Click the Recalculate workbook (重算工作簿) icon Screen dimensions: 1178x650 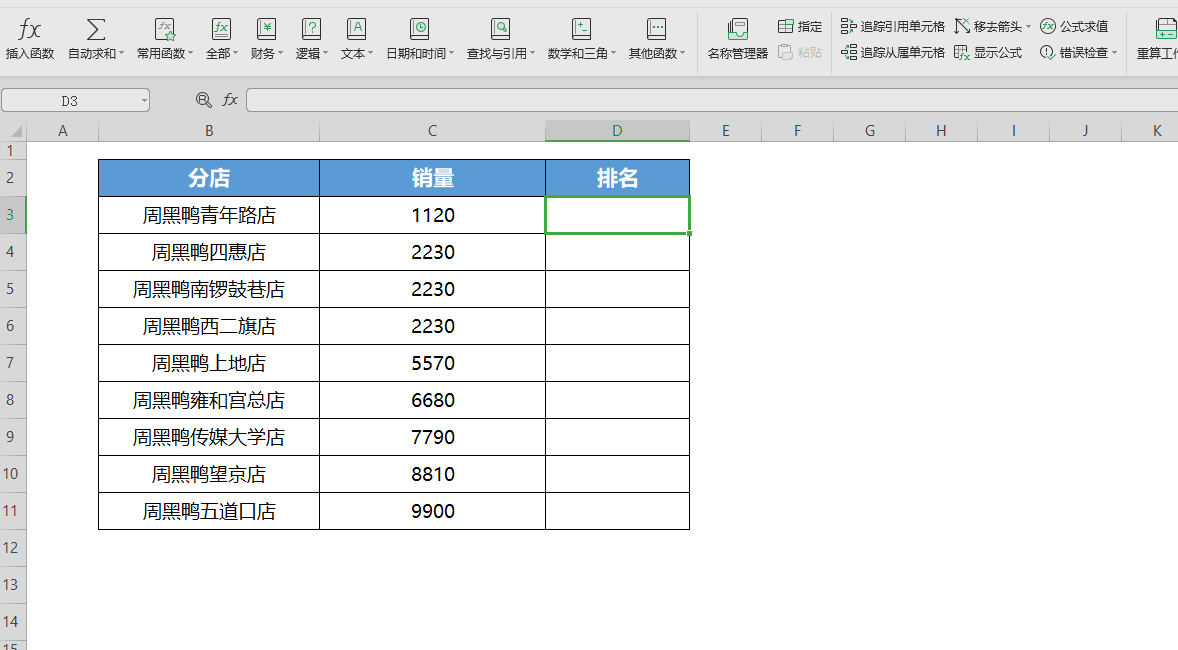[x=1165, y=29]
